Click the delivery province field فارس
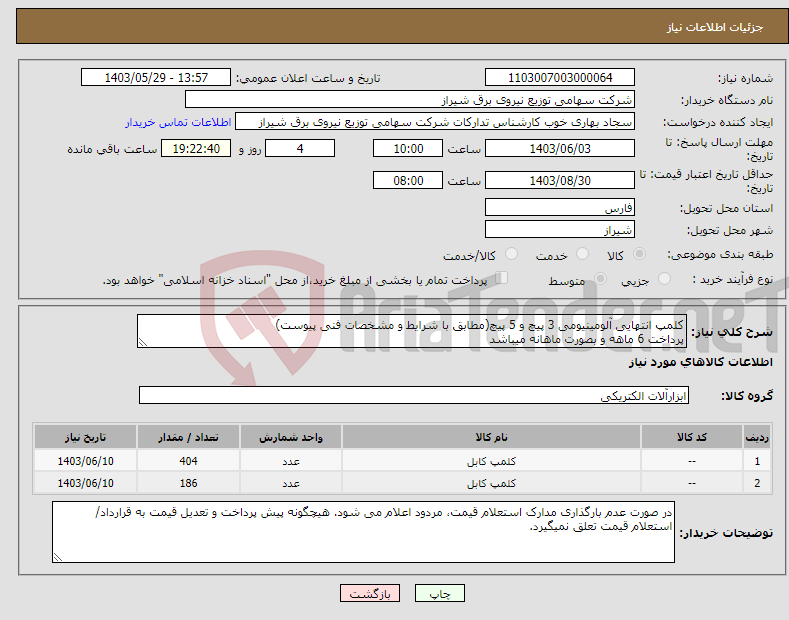The image size is (789, 620). pyautogui.click(x=560, y=207)
